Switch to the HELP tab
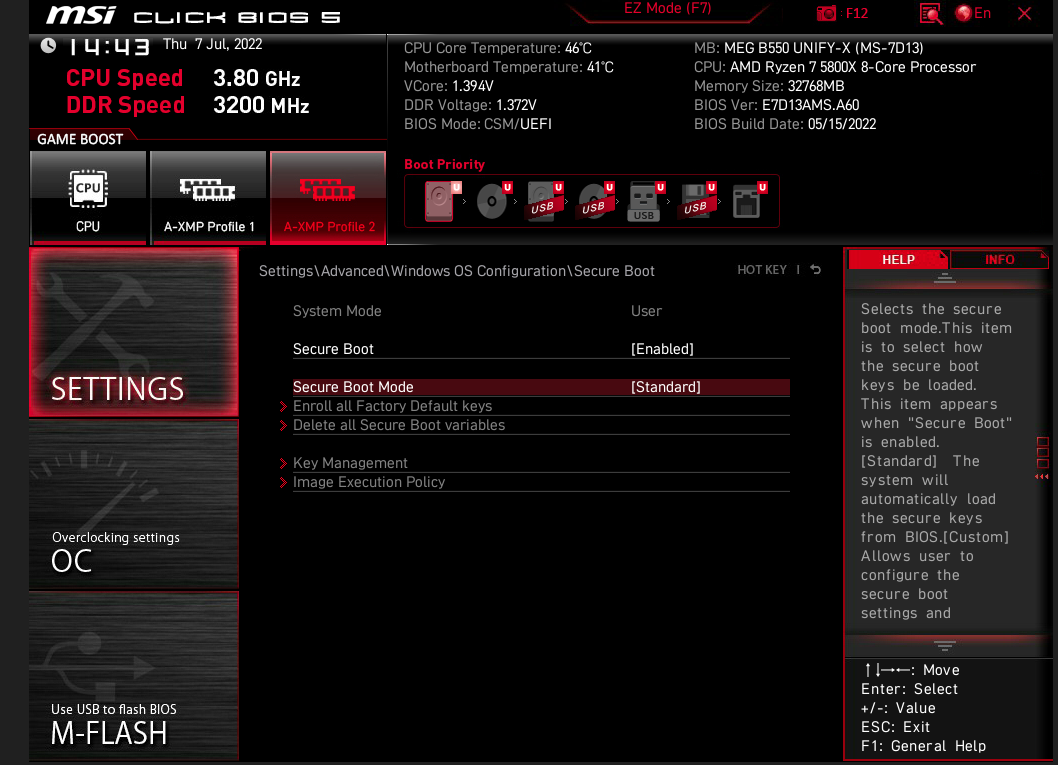 pyautogui.click(x=898, y=260)
